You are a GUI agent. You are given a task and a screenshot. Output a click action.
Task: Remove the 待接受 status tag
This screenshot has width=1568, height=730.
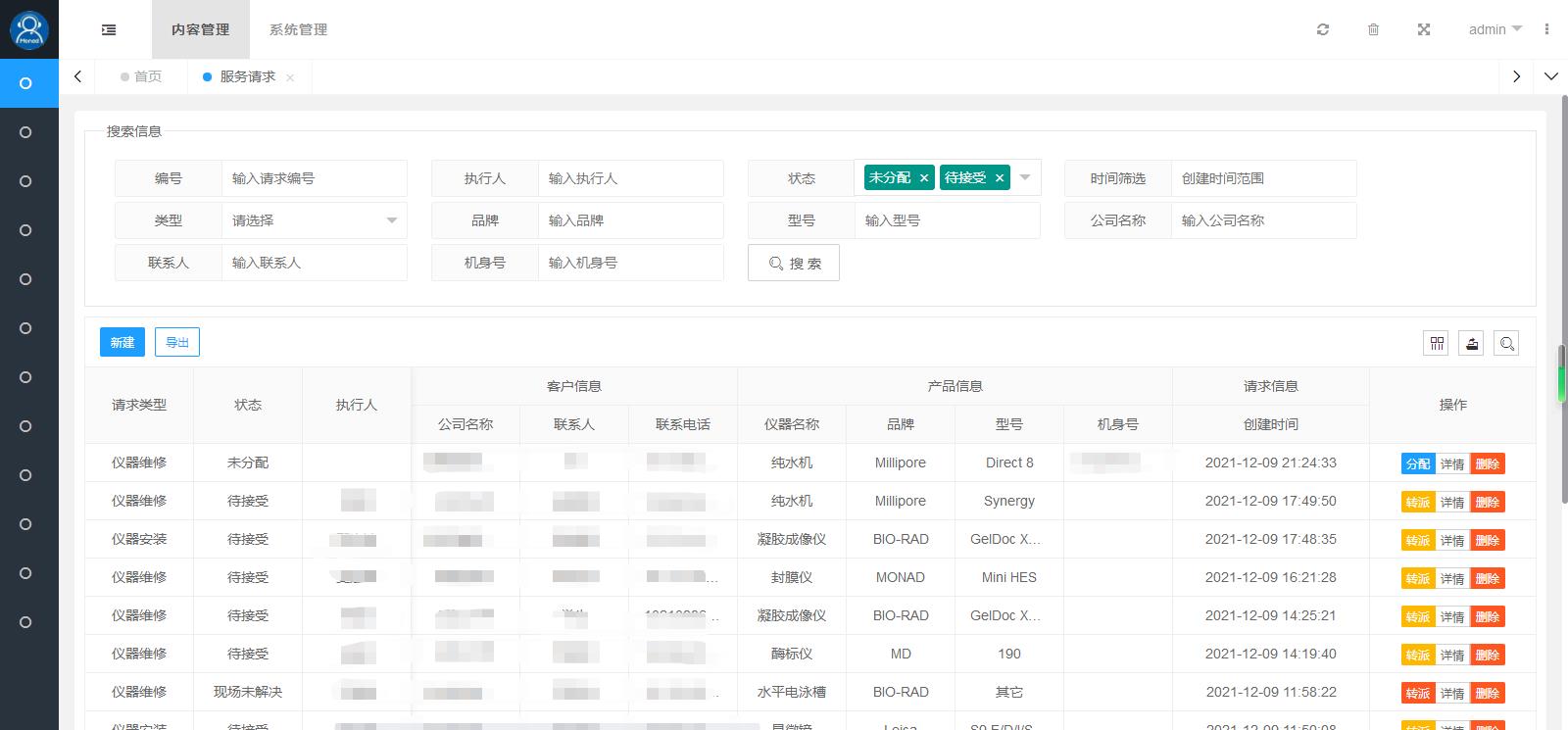pos(1000,178)
